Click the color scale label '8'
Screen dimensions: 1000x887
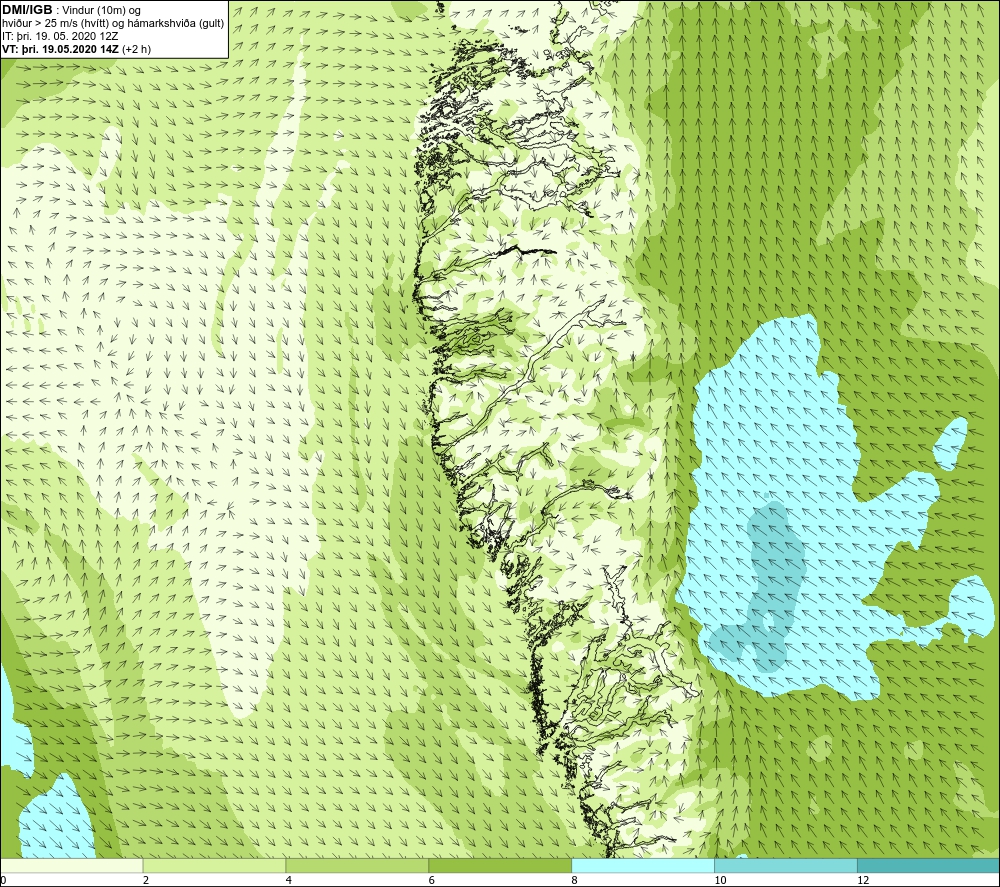(x=575, y=881)
